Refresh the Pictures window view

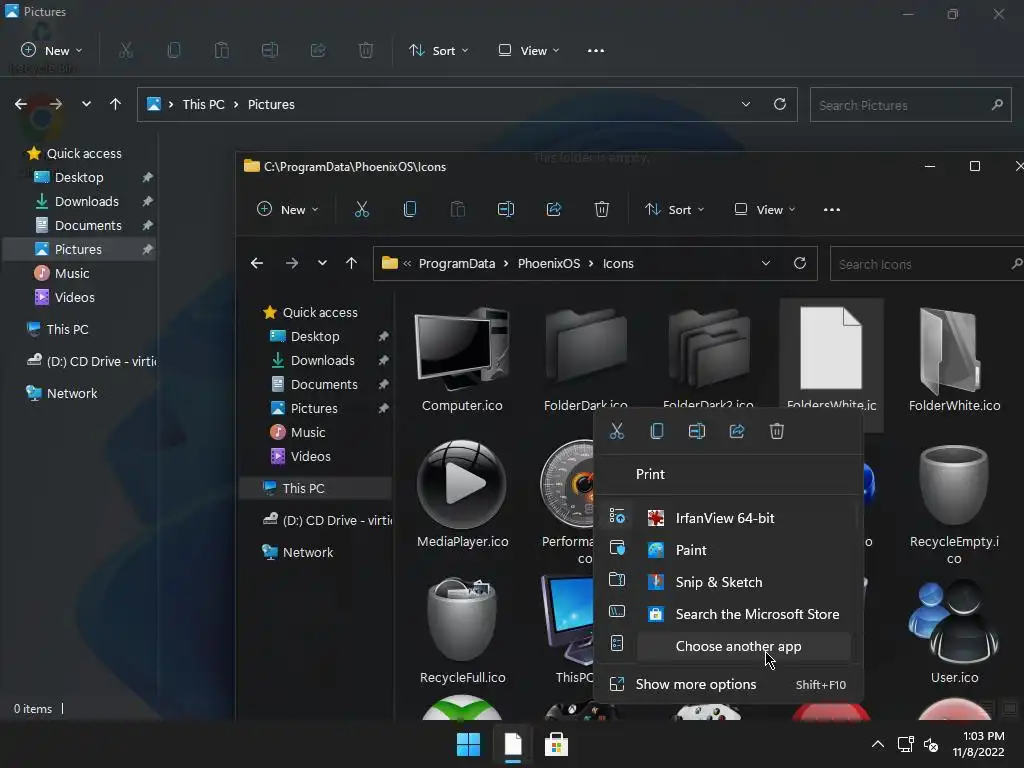point(779,104)
